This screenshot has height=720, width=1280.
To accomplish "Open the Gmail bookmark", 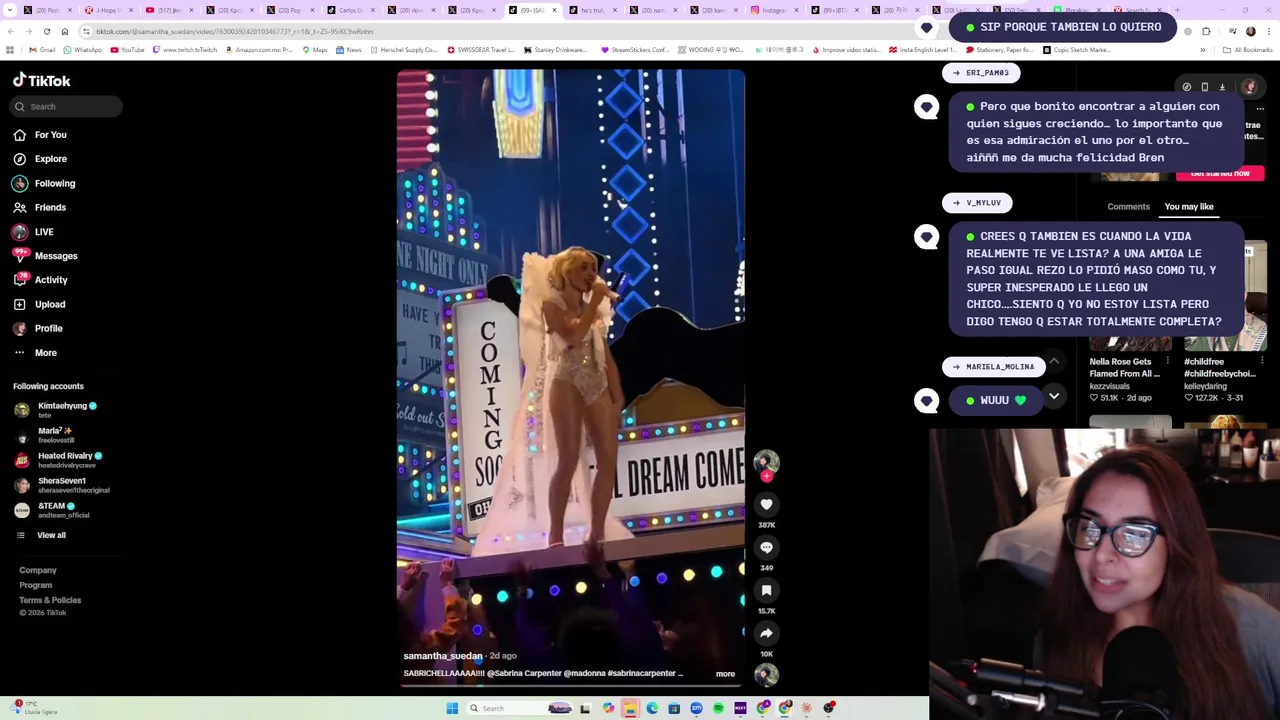I will point(41,50).
